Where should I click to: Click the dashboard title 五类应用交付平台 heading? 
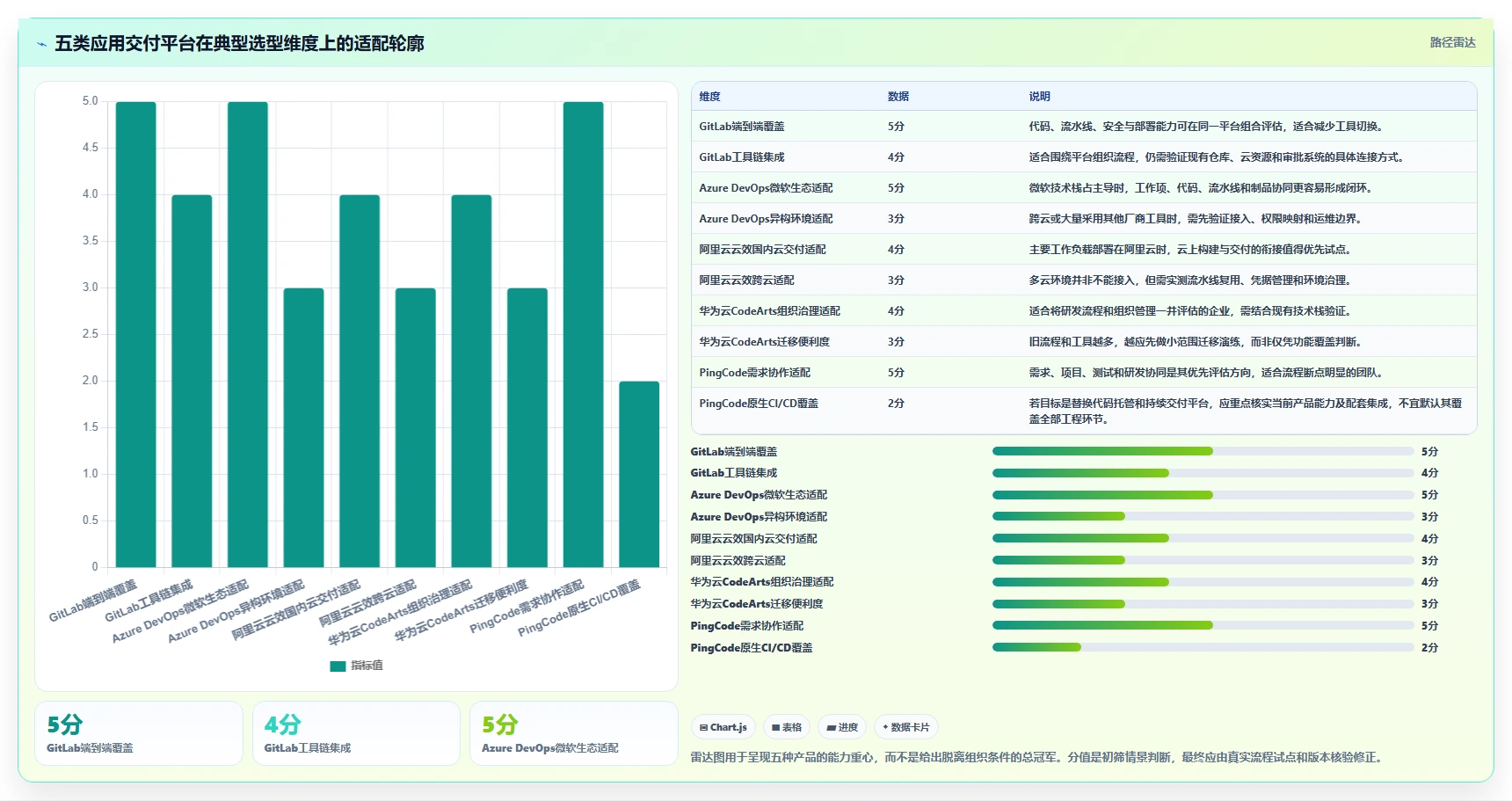coord(239,44)
